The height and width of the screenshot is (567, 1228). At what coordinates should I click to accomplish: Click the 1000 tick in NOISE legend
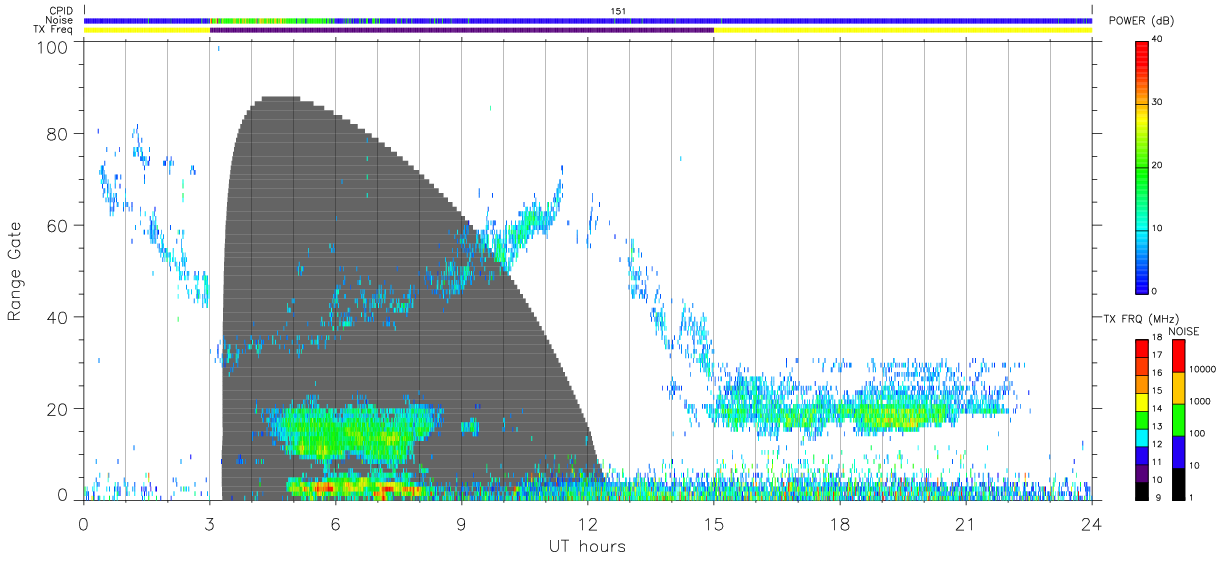click(x=1202, y=401)
